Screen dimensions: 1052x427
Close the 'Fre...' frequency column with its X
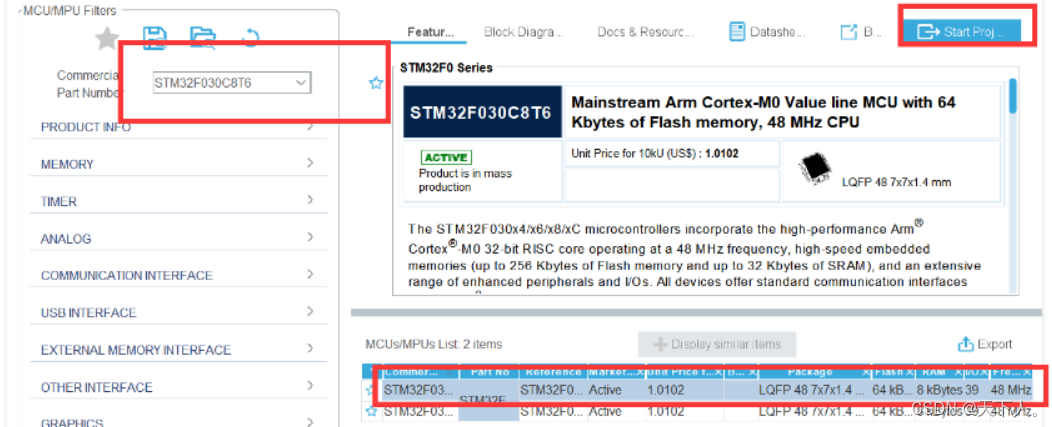pos(1027,372)
